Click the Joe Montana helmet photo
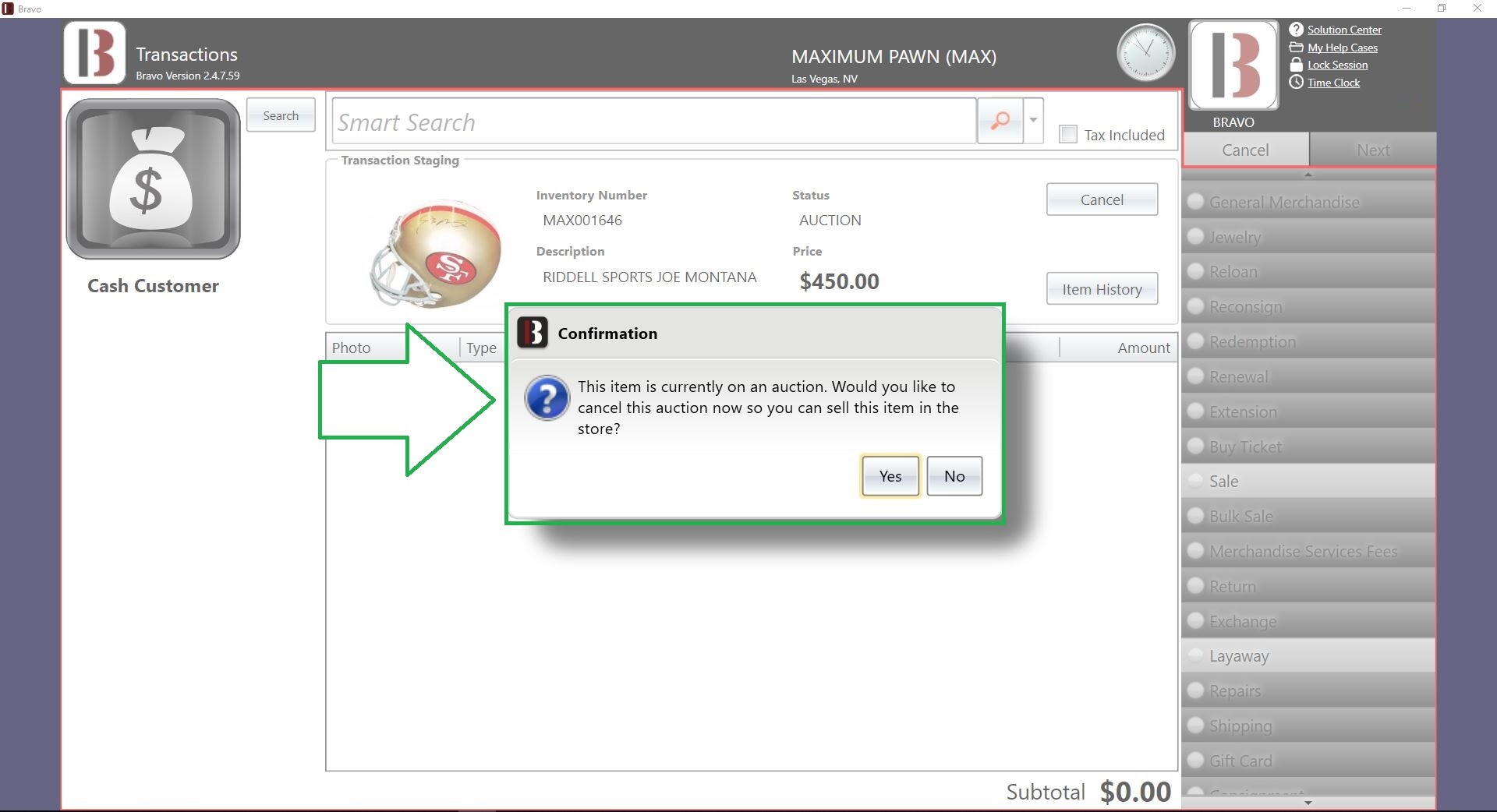Viewport: 1497px width, 812px height. pyautogui.click(x=435, y=253)
